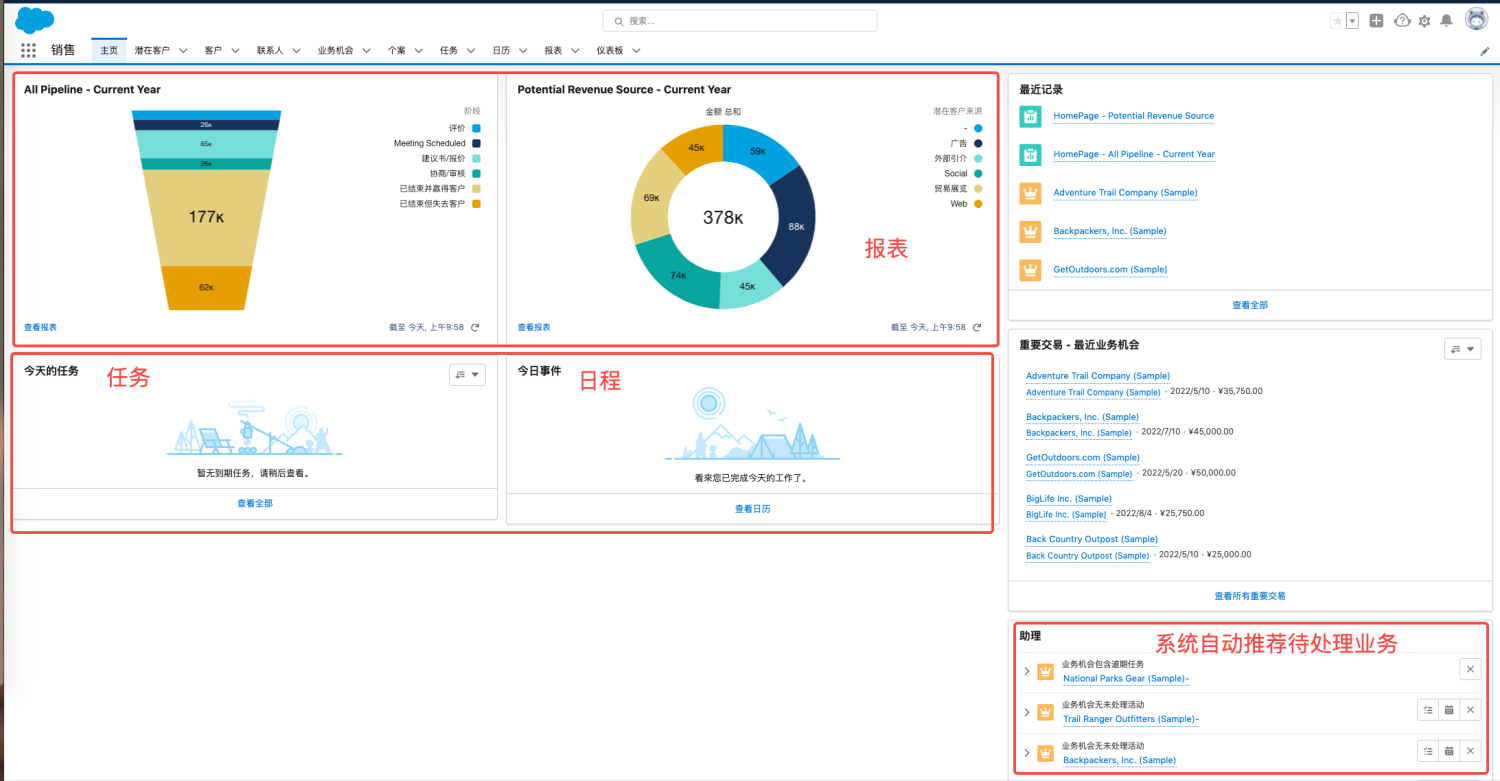
Task: Open the 业务机会 tab dropdown chevron
Action: pos(367,50)
